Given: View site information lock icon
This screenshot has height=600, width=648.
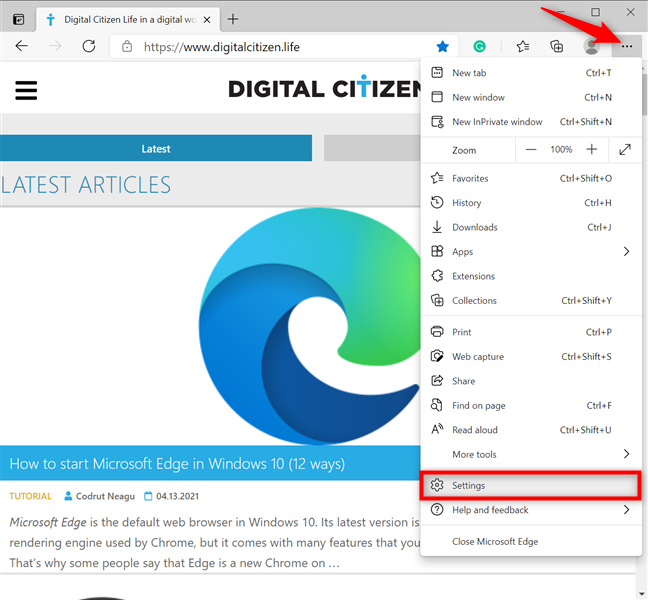Looking at the screenshot, I should (127, 46).
